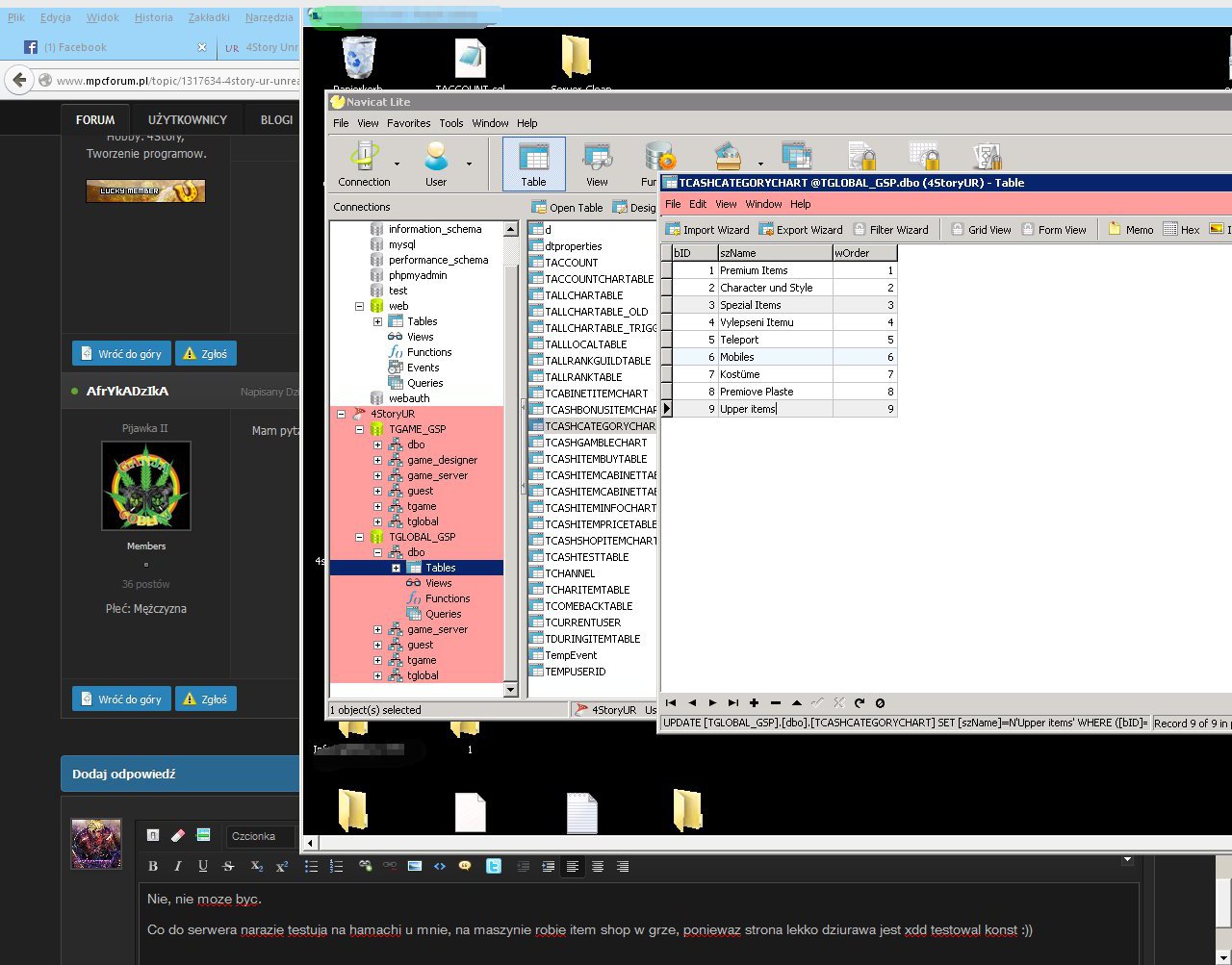Open Filter Wizard
This screenshot has width=1232, height=965.
click(x=890, y=230)
